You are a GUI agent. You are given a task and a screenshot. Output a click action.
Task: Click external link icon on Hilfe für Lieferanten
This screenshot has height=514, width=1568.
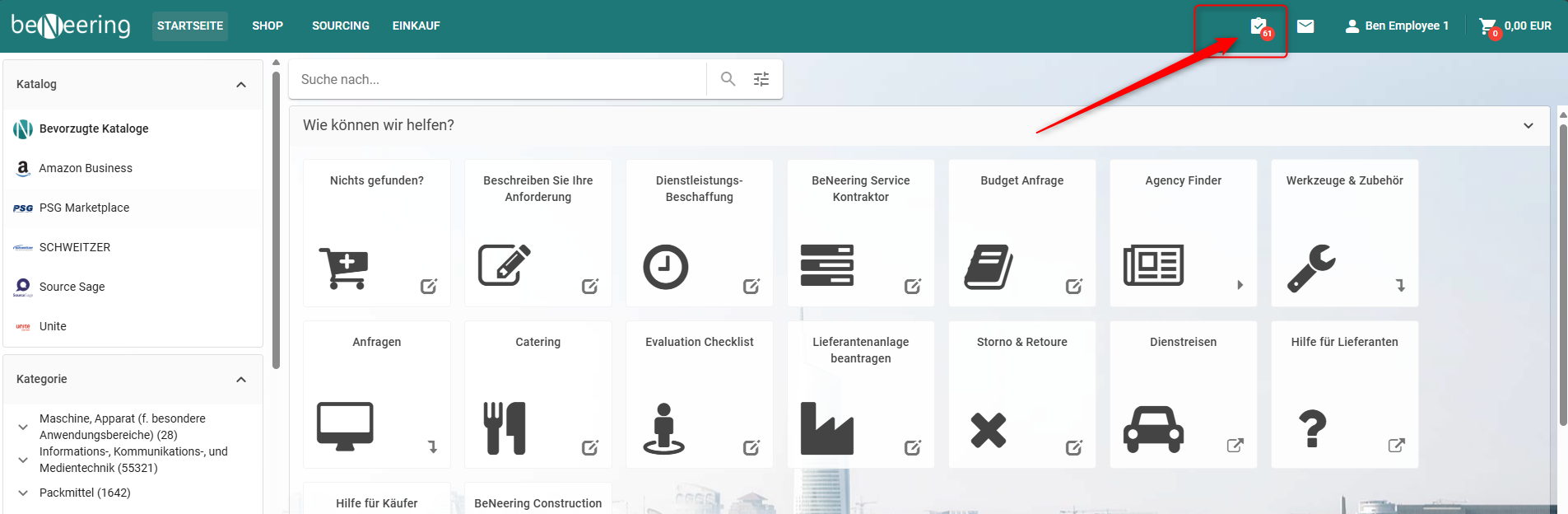(x=1397, y=446)
